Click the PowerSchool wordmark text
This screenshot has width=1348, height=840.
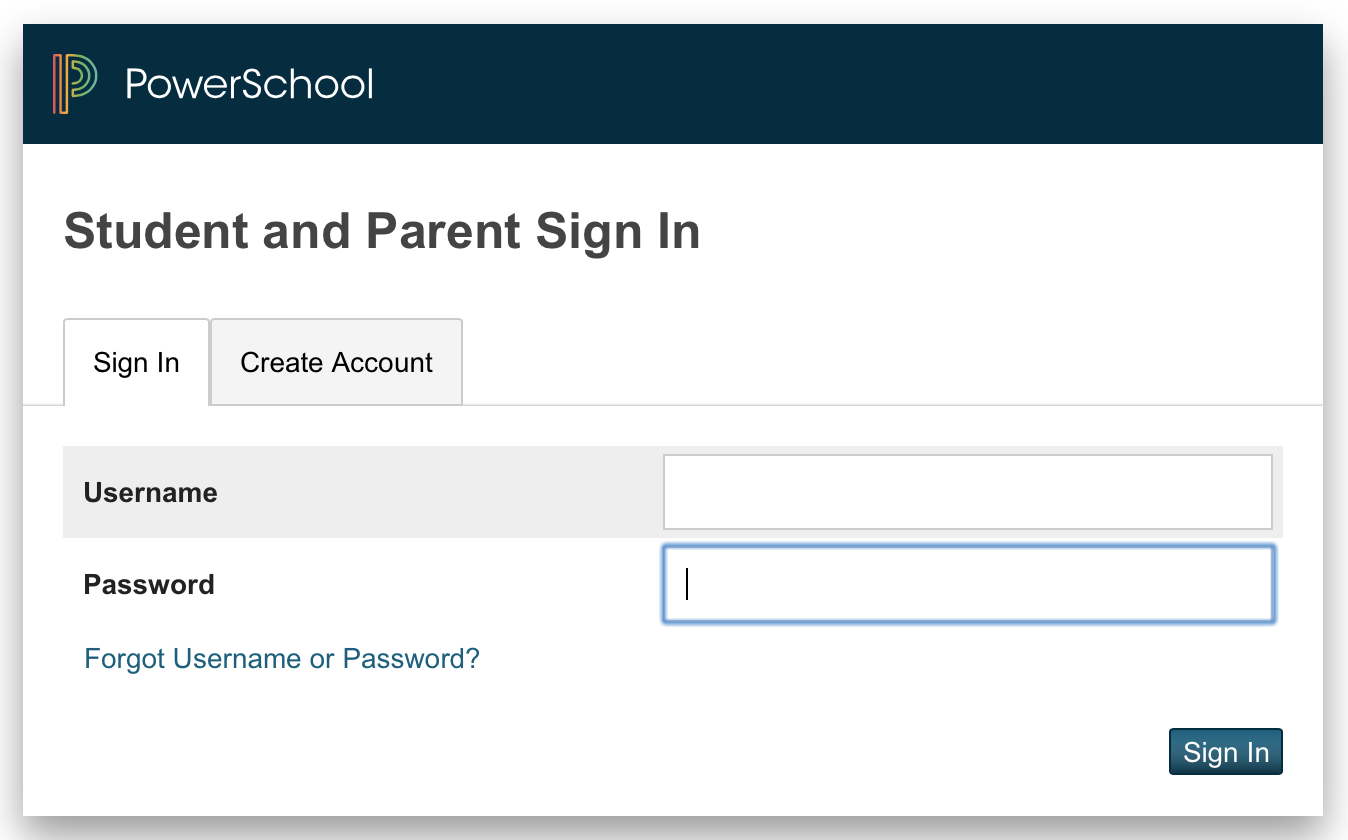250,83
